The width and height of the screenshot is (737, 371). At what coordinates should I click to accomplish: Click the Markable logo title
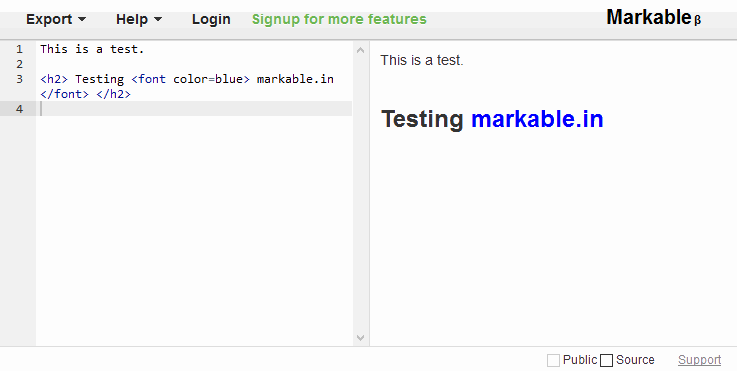649,17
